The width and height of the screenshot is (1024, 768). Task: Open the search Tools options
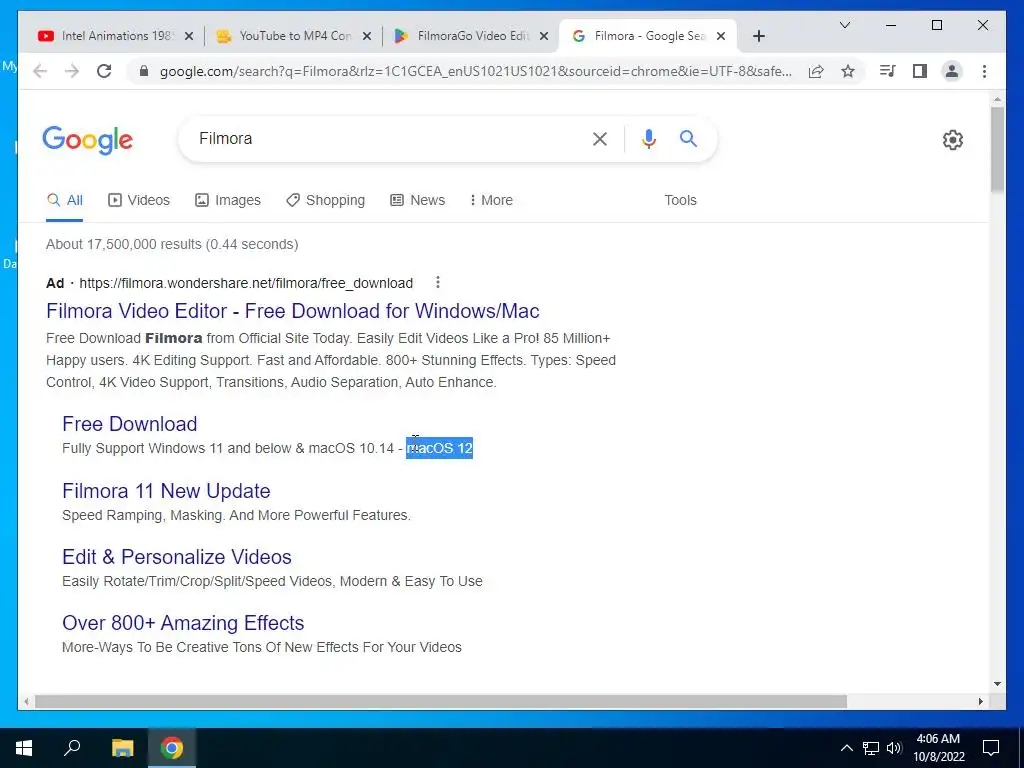(680, 200)
